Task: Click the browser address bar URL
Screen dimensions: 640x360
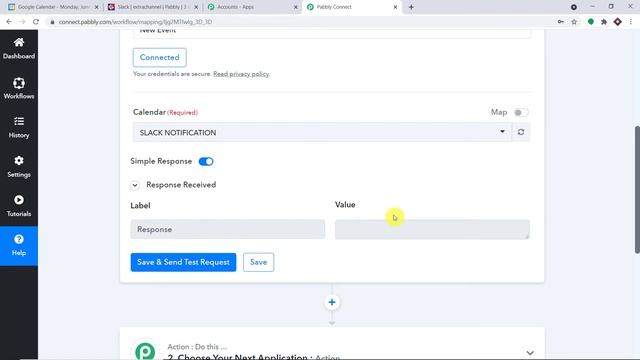Action: coord(135,22)
